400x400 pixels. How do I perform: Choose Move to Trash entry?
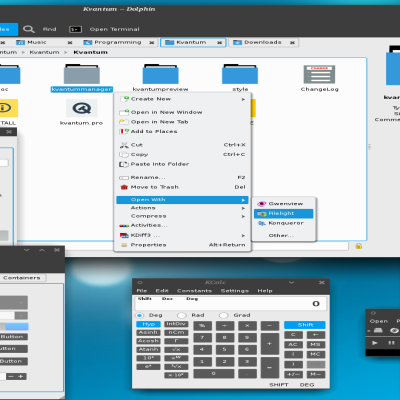[x=183, y=187]
